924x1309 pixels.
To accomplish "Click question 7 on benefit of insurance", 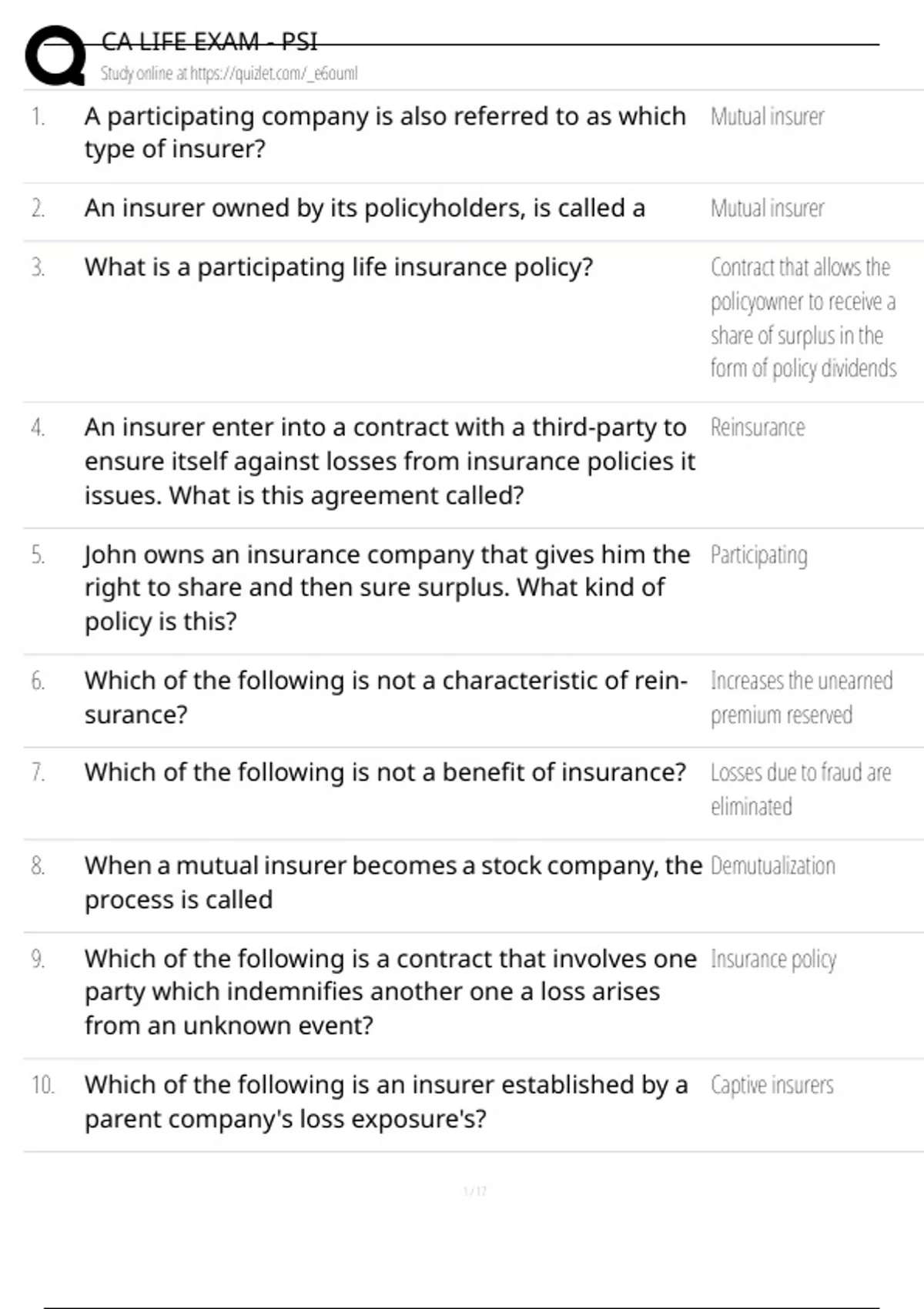I will 385,772.
